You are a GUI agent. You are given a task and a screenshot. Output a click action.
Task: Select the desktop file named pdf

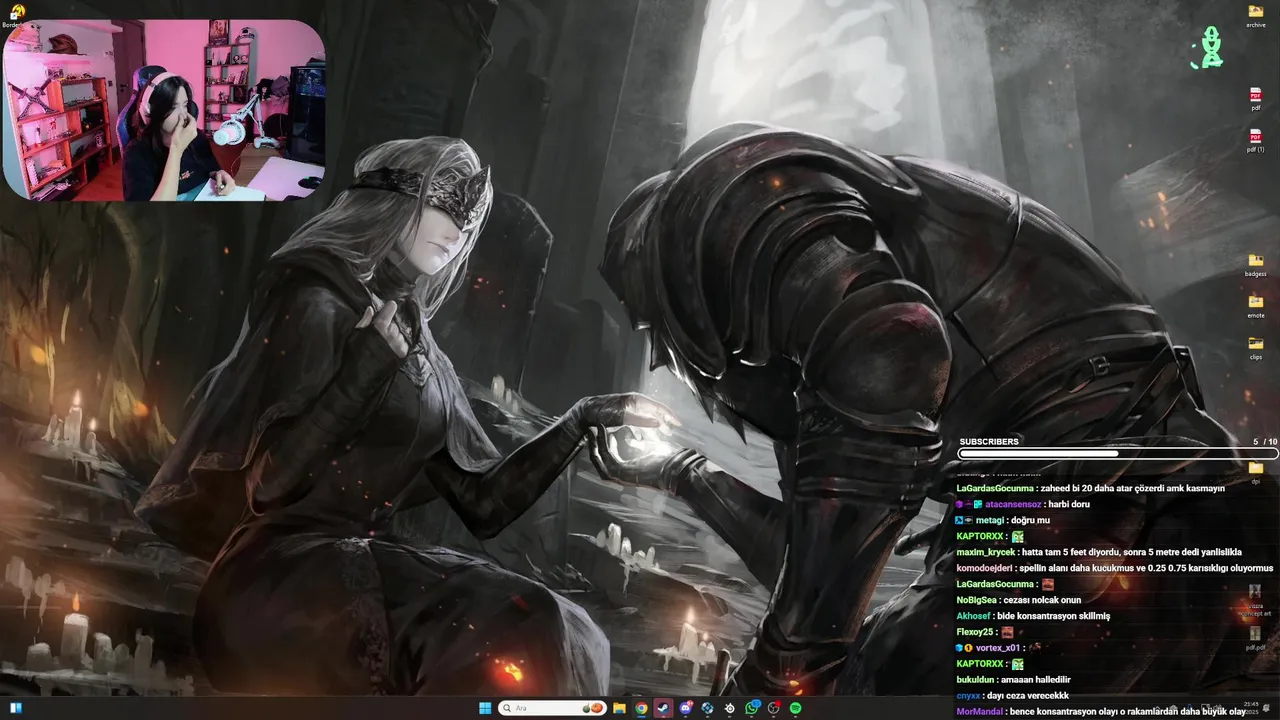(1255, 99)
